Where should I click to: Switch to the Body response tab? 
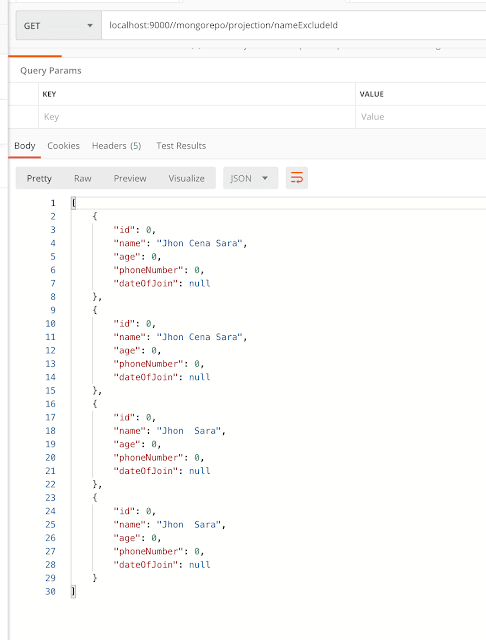tap(24, 146)
